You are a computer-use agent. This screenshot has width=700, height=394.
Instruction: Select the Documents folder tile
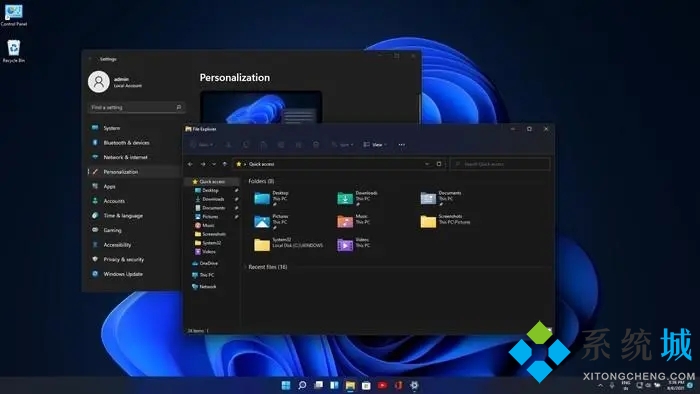[441, 198]
